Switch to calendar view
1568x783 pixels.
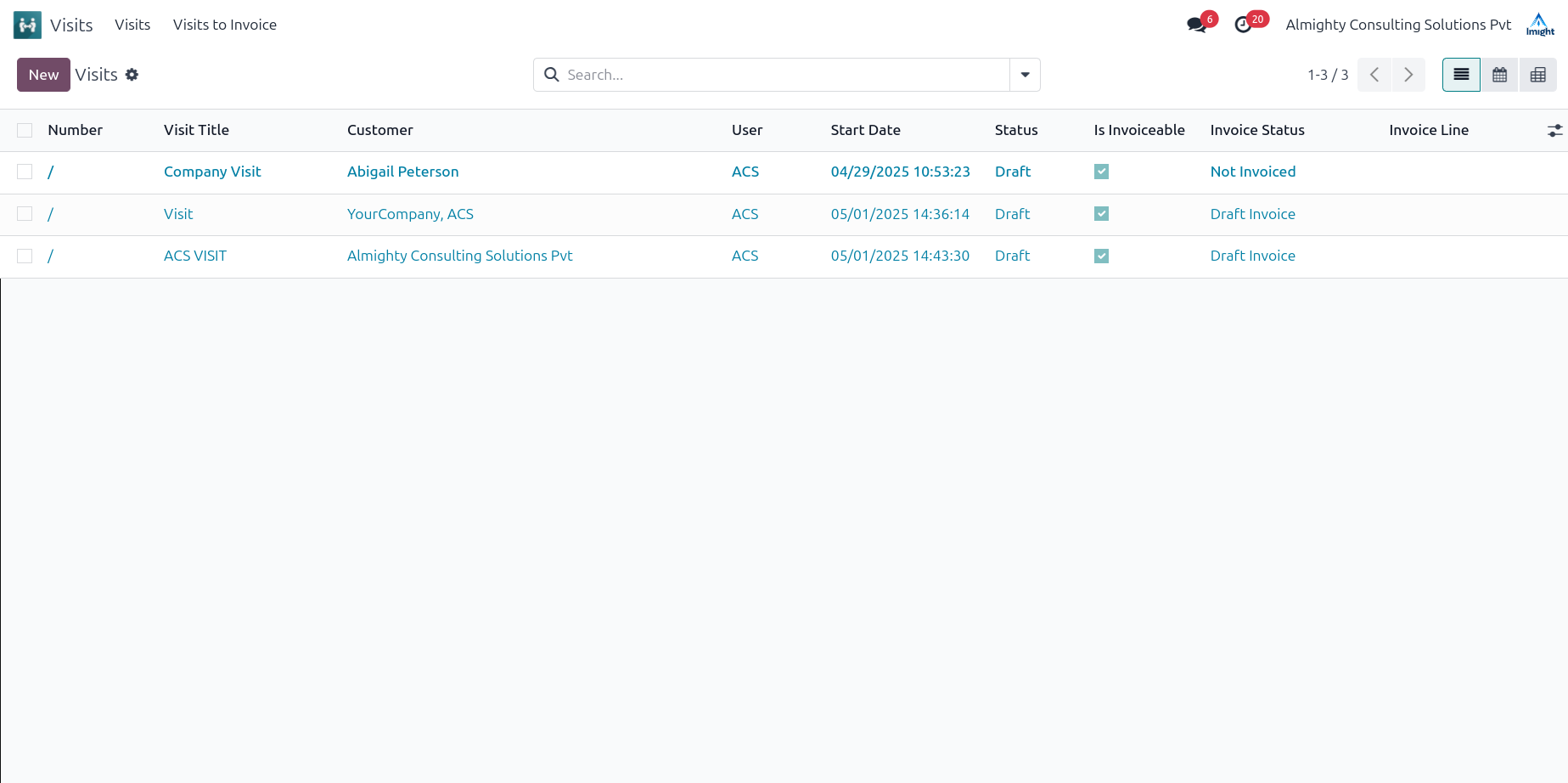[x=1499, y=75]
